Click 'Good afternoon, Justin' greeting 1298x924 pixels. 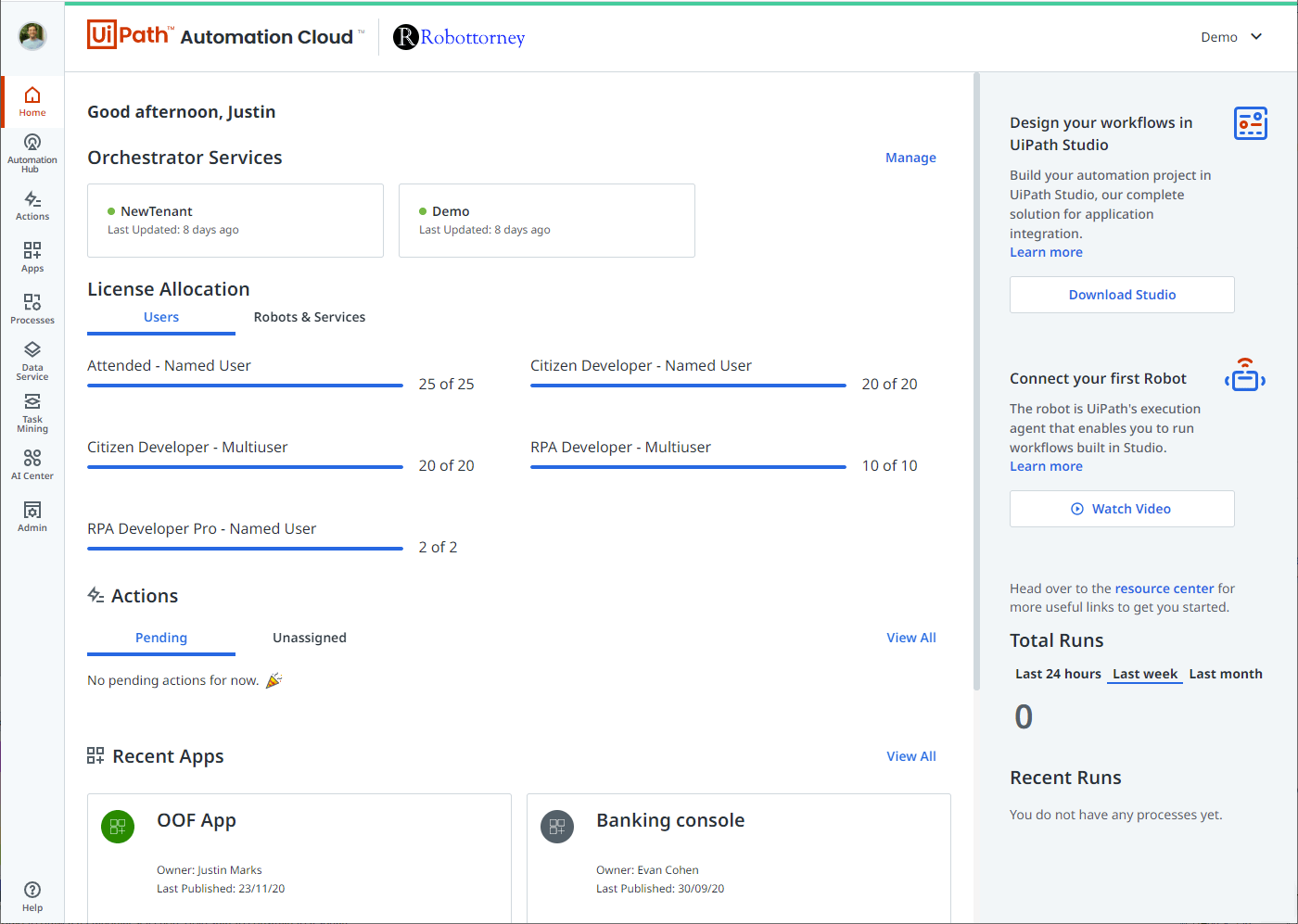[182, 112]
